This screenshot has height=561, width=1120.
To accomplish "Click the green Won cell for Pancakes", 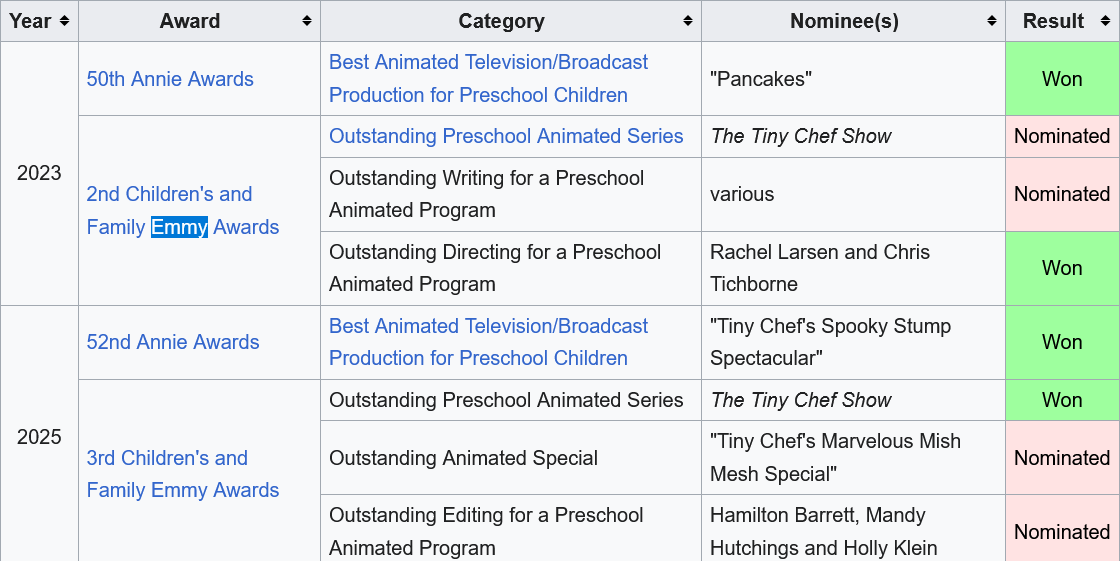I will (1062, 79).
